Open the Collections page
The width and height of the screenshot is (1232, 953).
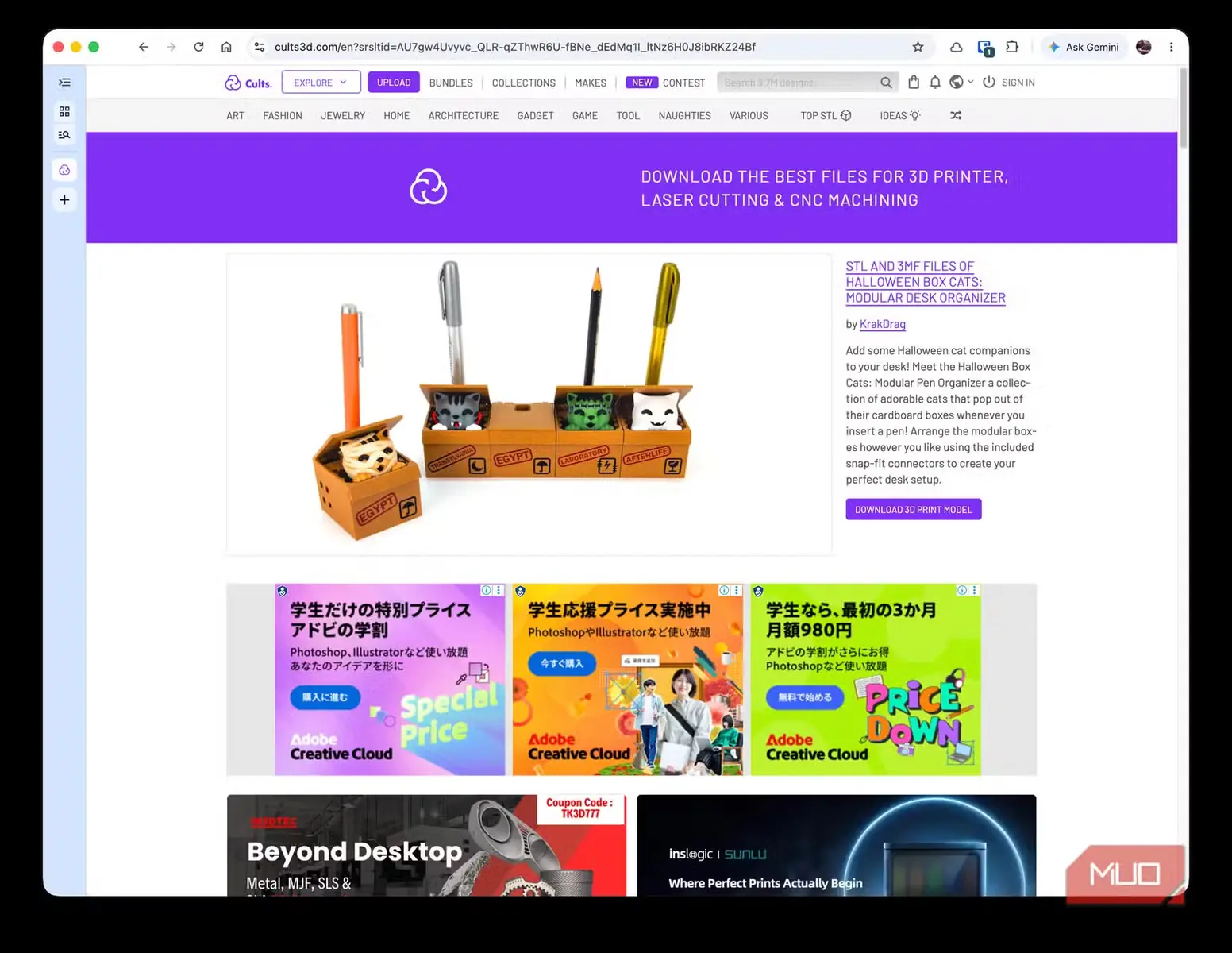coord(524,83)
